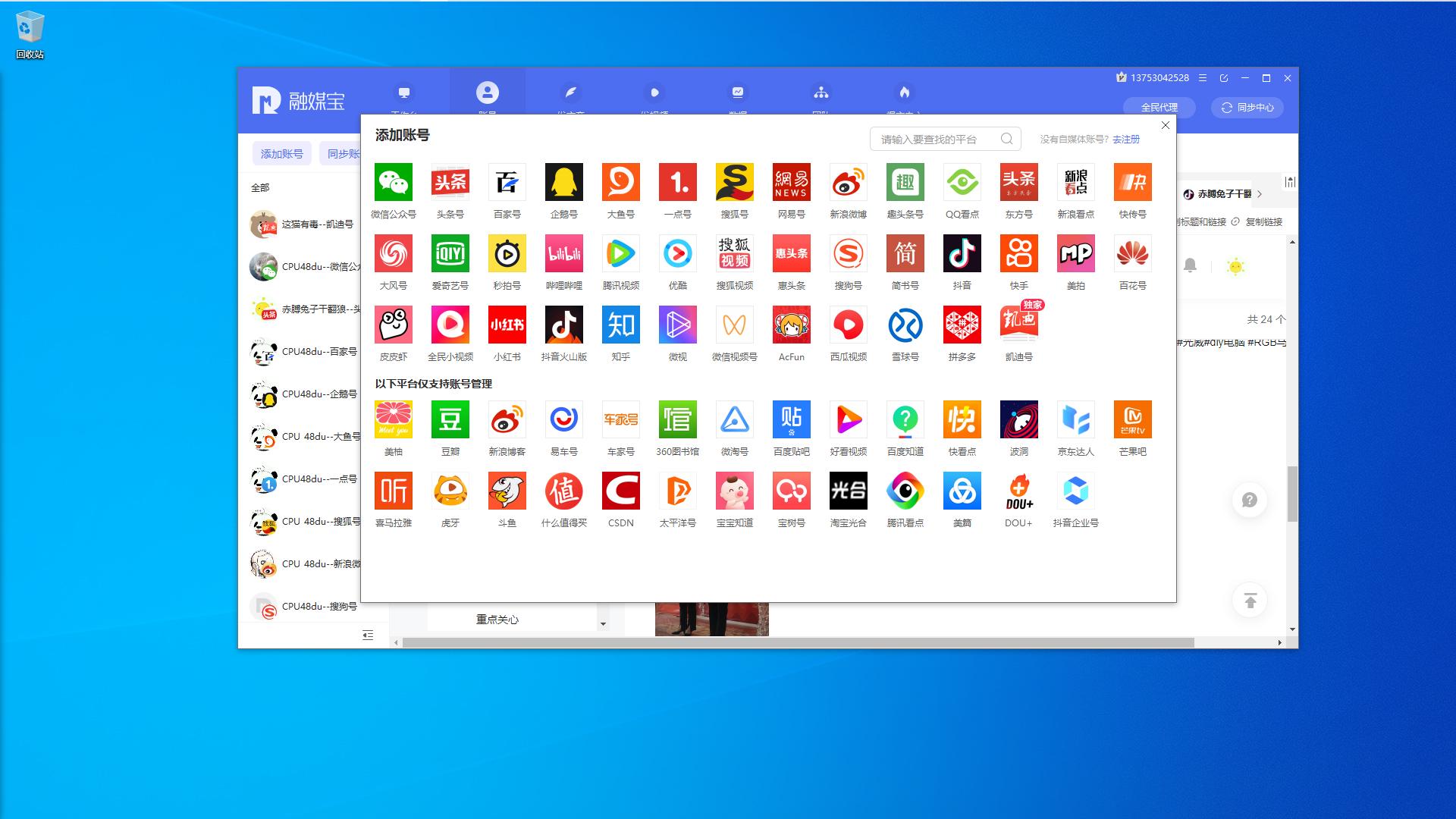Open the yellow sun theme toggle
The image size is (1456, 819).
[1235, 266]
